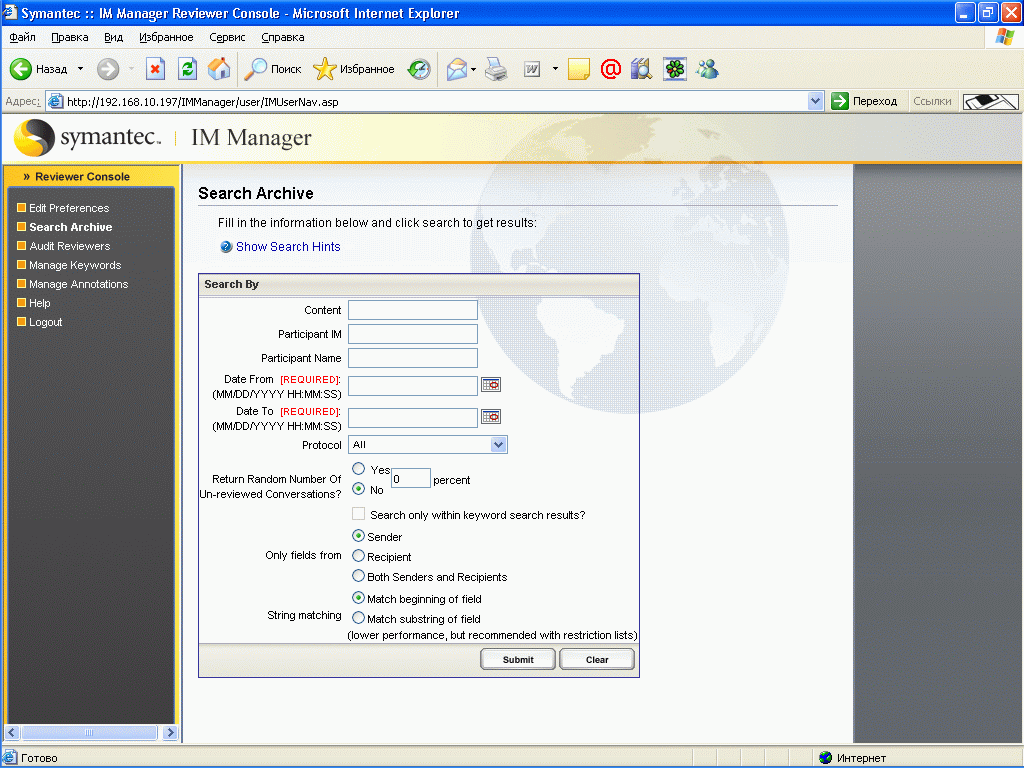Click sidebar scroll right arrow

pos(170,733)
